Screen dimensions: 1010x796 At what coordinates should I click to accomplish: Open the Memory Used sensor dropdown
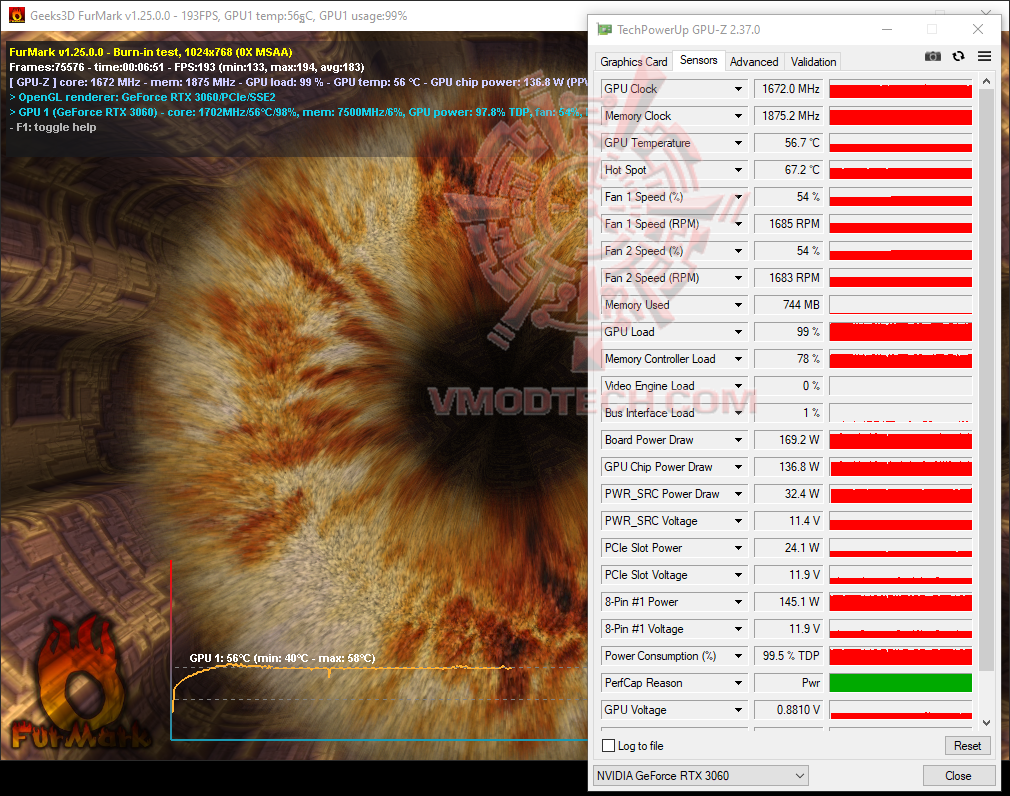coord(738,305)
